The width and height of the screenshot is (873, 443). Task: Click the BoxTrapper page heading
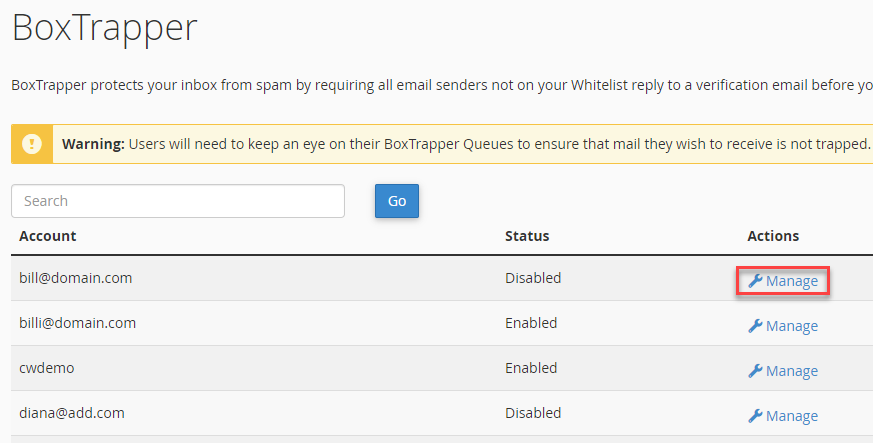104,28
